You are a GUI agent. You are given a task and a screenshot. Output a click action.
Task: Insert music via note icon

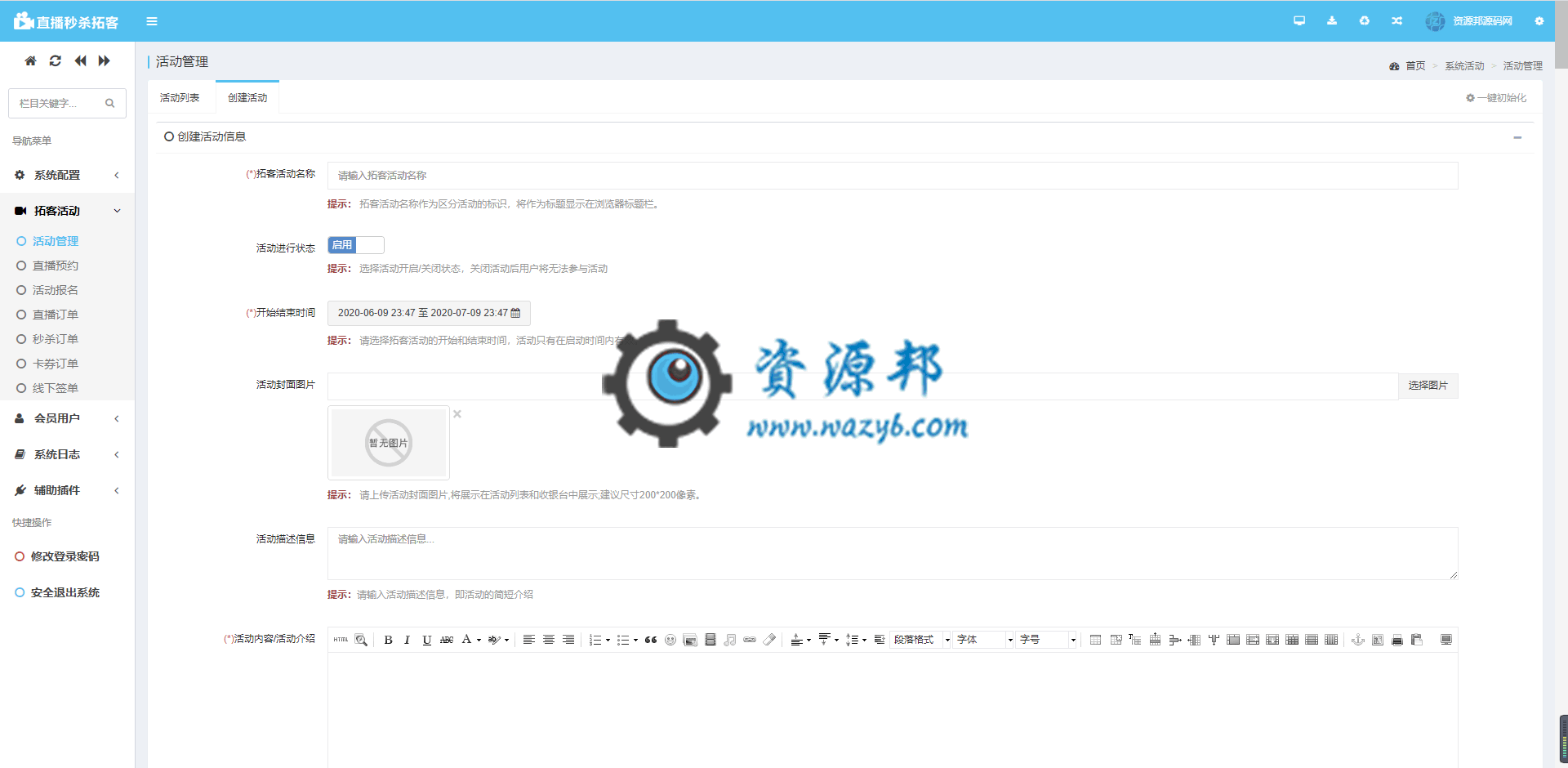(730, 640)
